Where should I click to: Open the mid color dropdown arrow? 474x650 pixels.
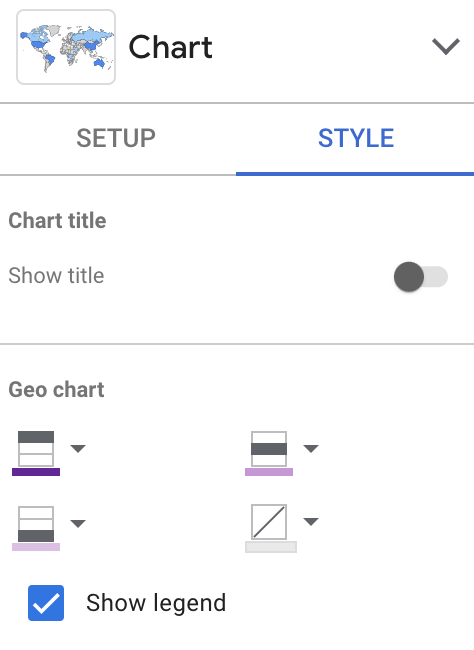pyautogui.click(x=311, y=448)
